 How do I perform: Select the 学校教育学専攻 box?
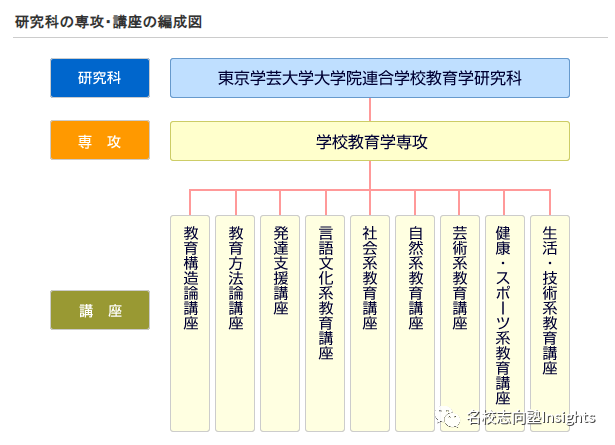(370, 141)
